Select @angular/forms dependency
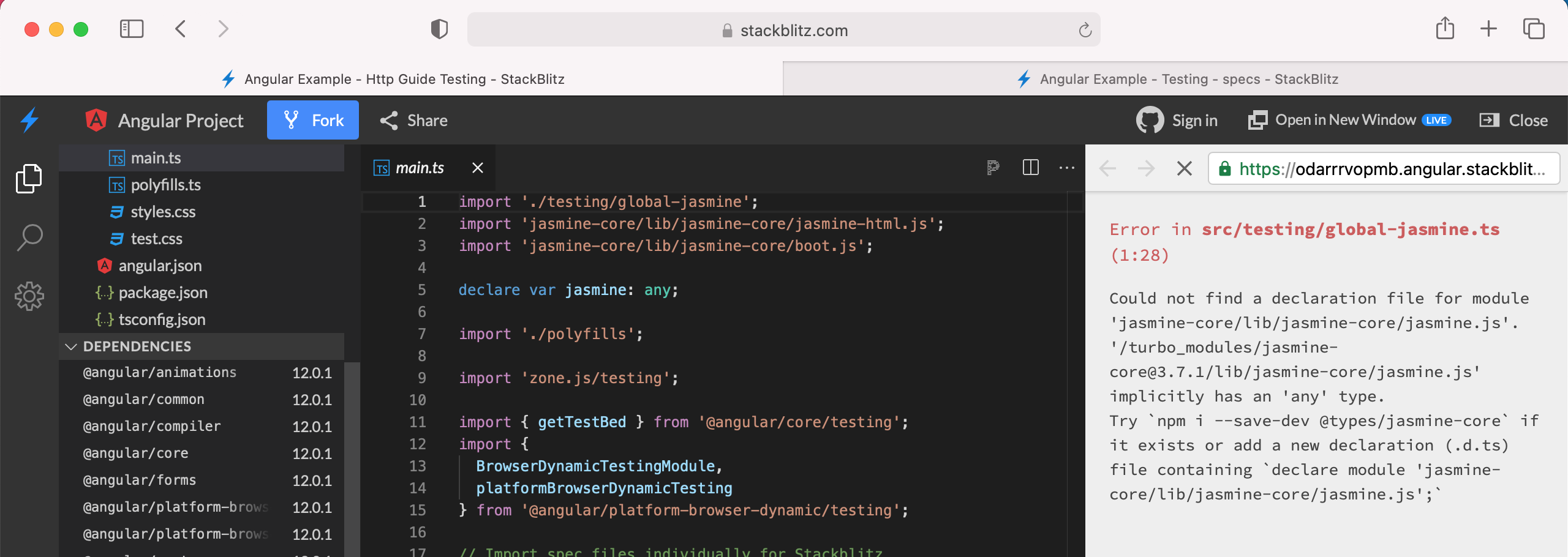Screen dimensions: 1568x557 [202, 480]
